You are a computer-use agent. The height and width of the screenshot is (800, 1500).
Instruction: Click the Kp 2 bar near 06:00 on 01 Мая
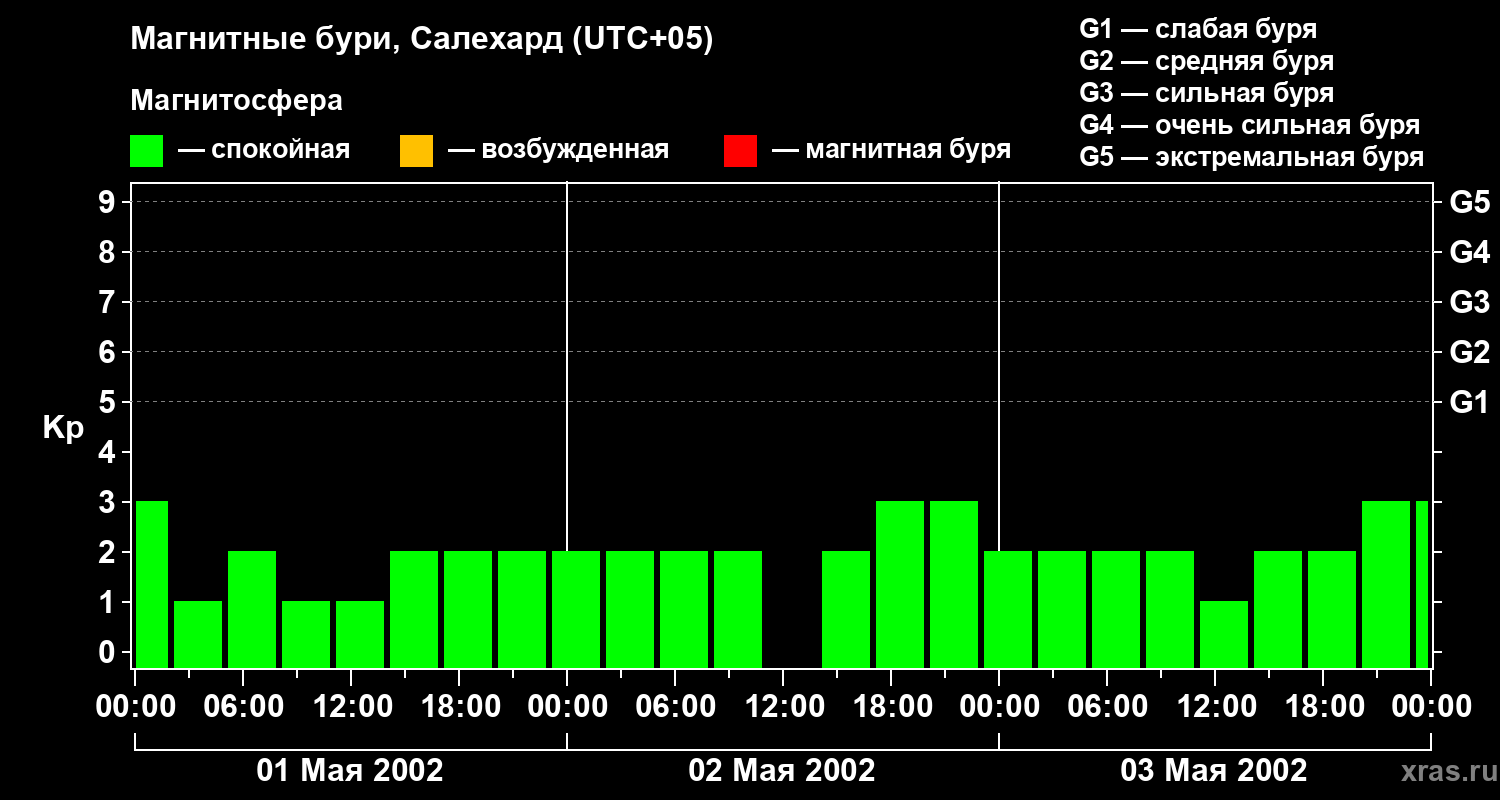252,609
